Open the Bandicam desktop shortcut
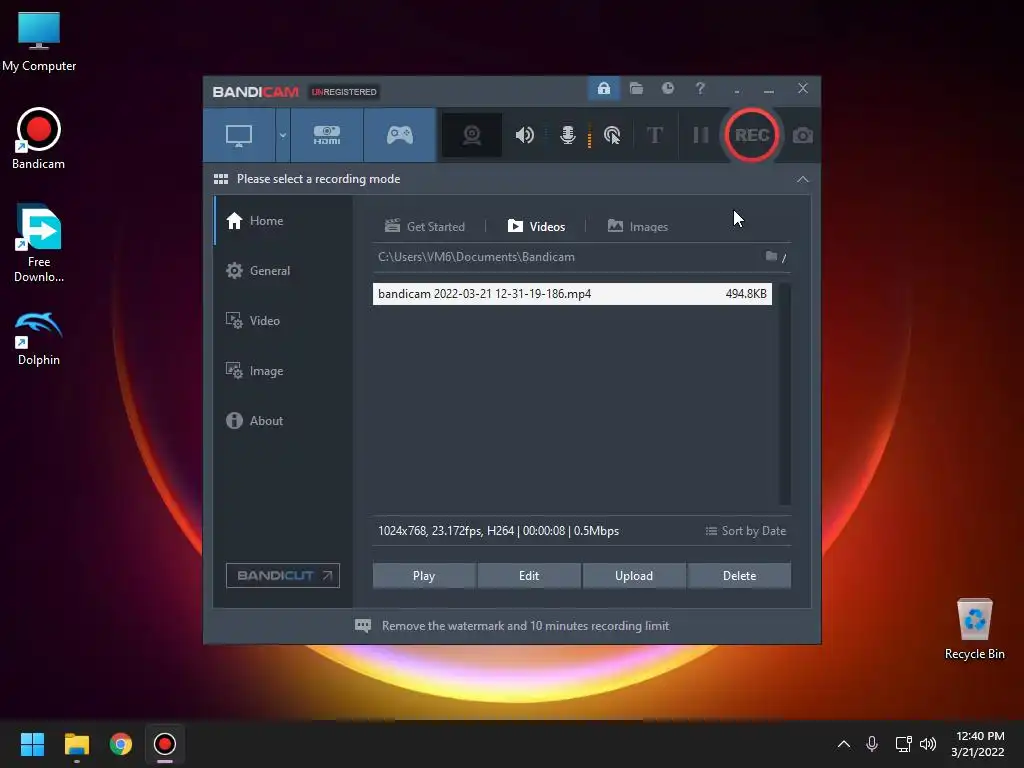This screenshot has height=768, width=1024. [x=39, y=139]
